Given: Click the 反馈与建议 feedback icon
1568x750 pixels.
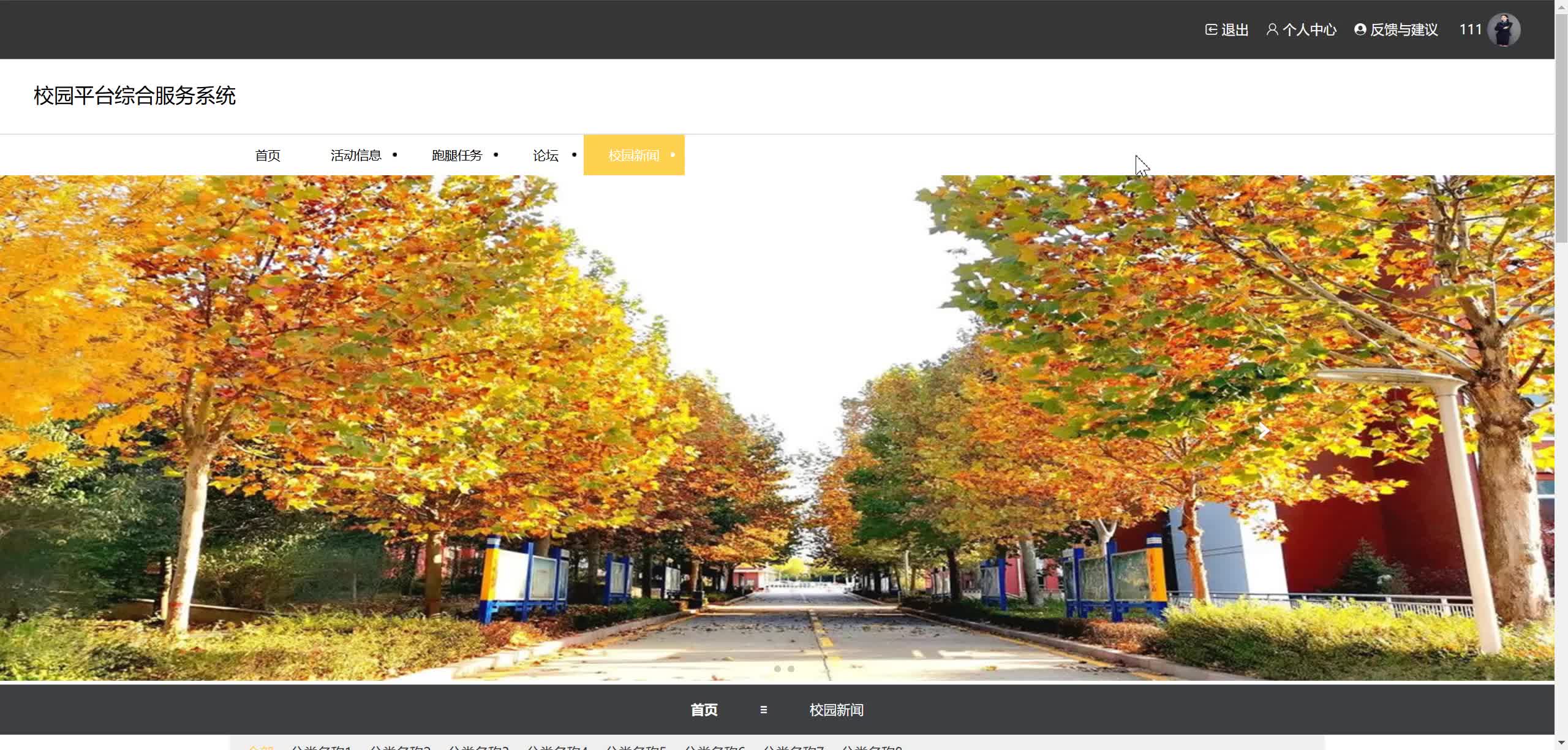Looking at the screenshot, I should click(x=1360, y=29).
